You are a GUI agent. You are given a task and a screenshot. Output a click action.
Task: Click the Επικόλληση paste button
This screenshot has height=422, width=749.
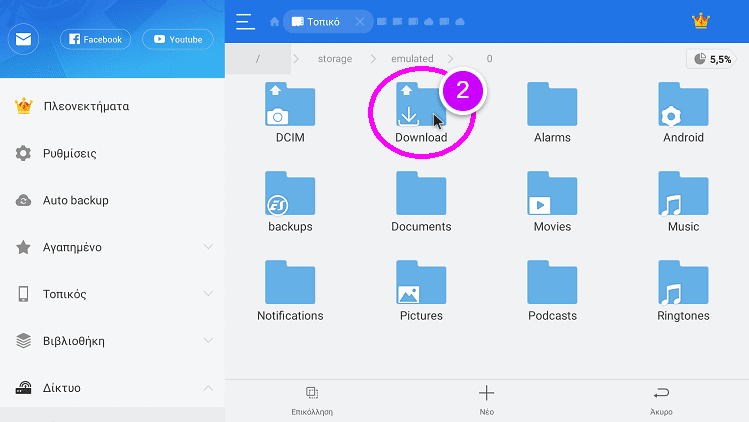pyautogui.click(x=312, y=400)
